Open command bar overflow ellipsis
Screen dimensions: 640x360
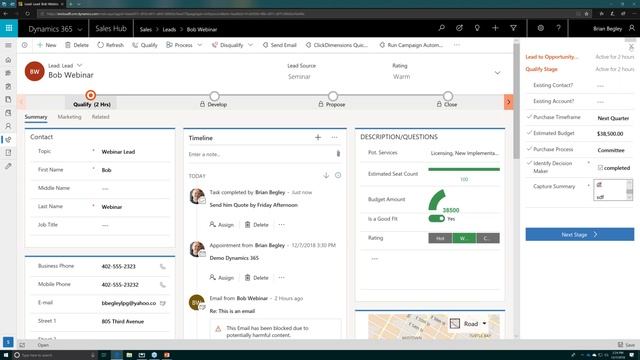coord(457,45)
